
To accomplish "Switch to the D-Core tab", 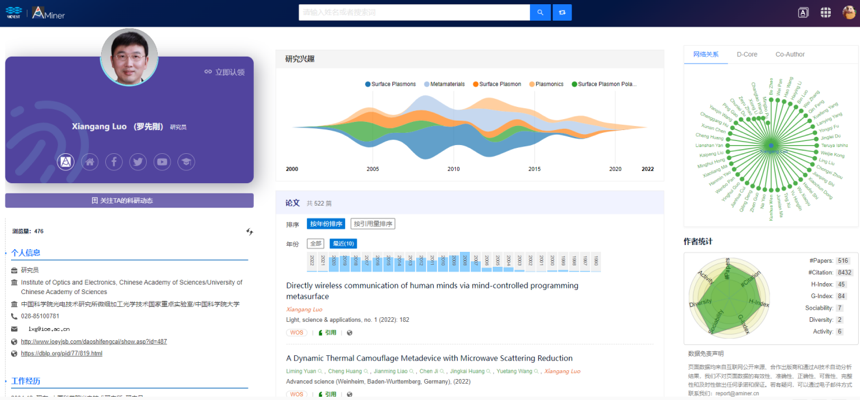I will coord(747,54).
